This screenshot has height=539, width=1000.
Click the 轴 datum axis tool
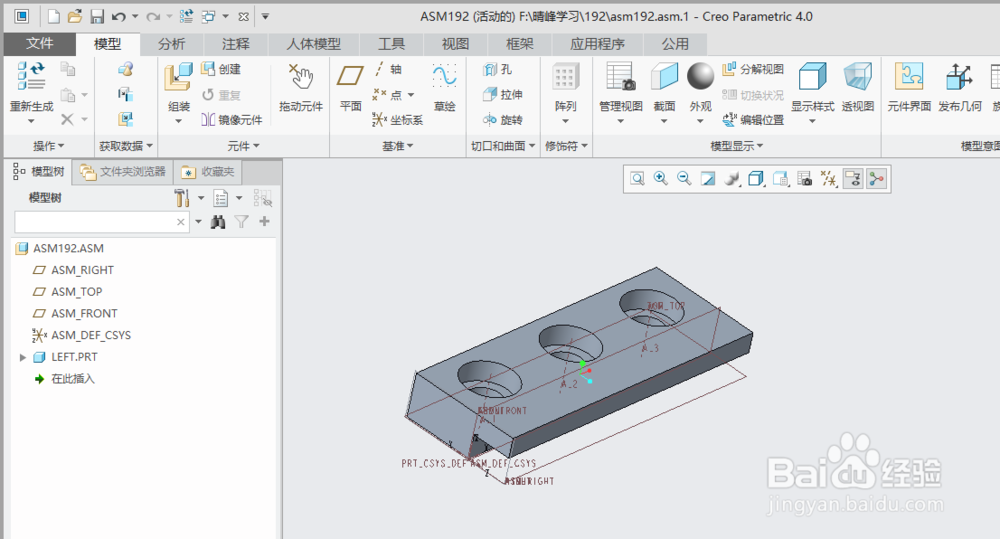[388, 69]
